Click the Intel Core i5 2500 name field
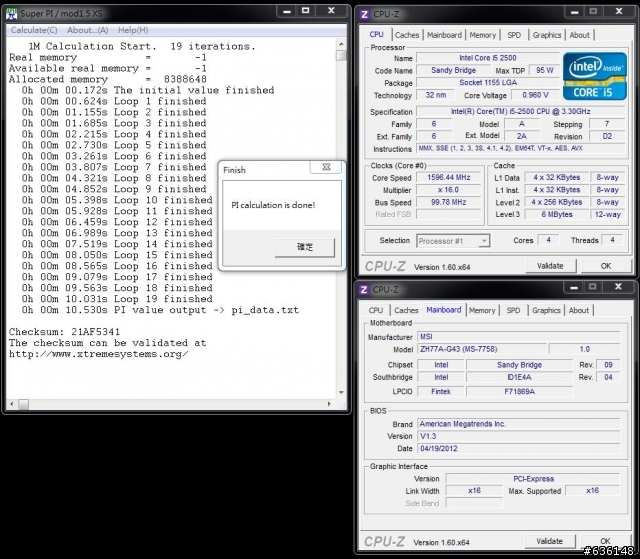Viewport: 640px width, 559px height. pyautogui.click(x=487, y=58)
